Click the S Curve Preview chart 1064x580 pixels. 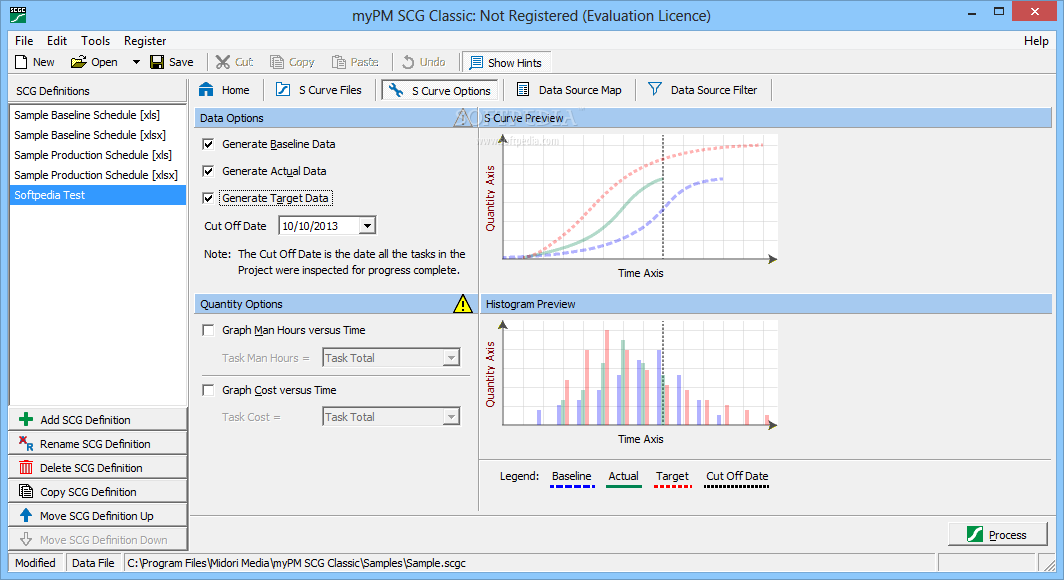640,197
